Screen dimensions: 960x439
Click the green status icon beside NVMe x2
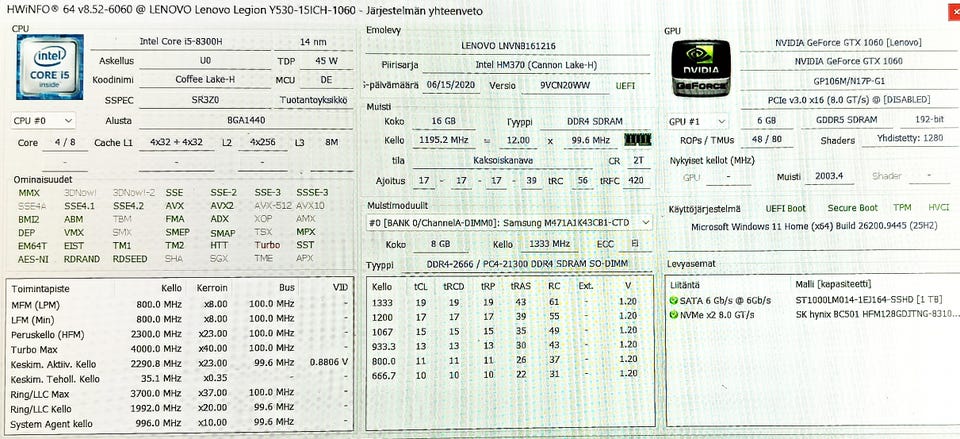[x=674, y=315]
